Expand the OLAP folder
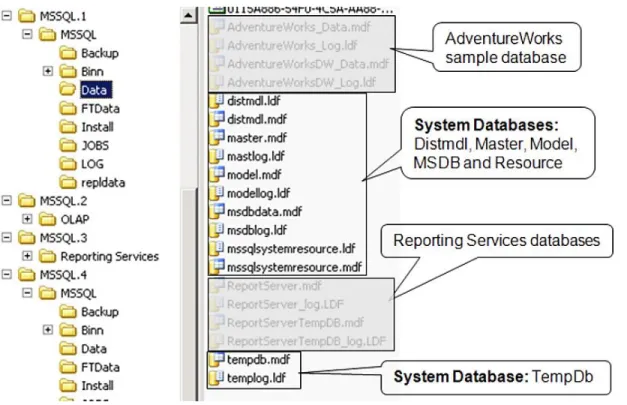Image resolution: width=627 pixels, height=405 pixels. tap(27, 219)
